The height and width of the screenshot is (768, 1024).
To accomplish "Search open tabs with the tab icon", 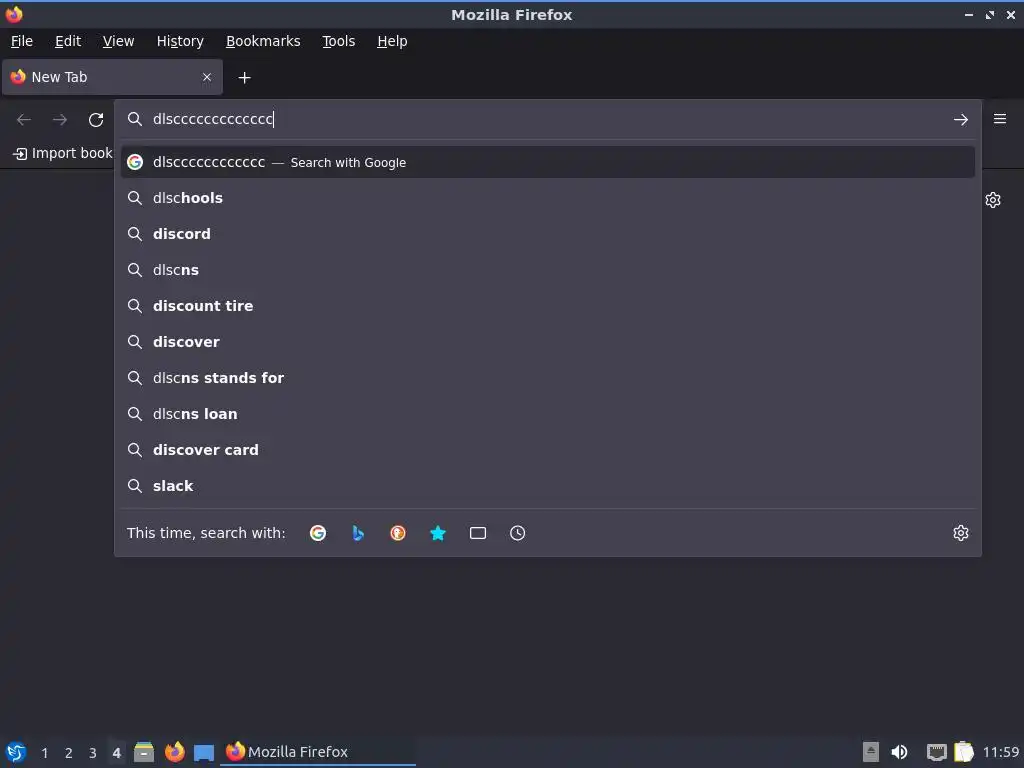I will [477, 533].
